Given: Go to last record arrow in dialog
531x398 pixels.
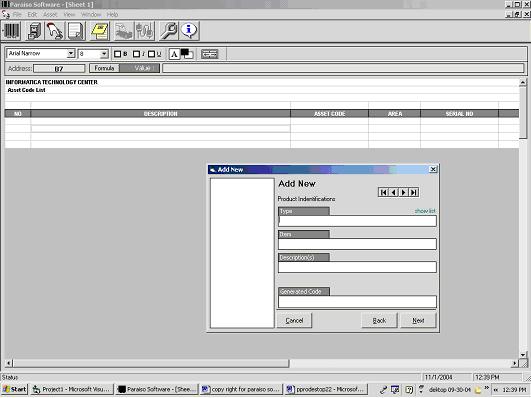Looking at the screenshot, I should click(413, 192).
